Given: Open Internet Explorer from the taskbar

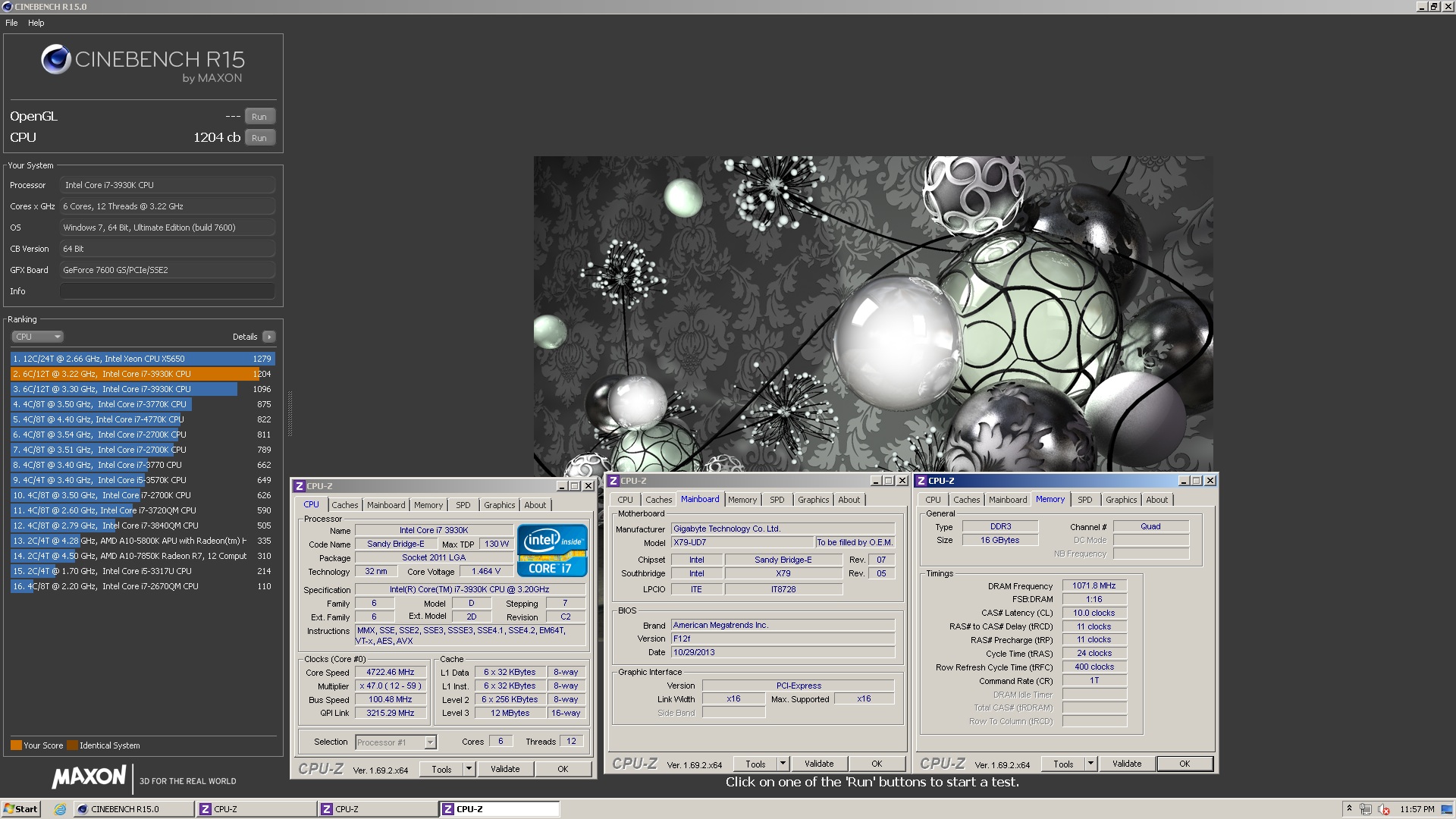Looking at the screenshot, I should coord(60,809).
